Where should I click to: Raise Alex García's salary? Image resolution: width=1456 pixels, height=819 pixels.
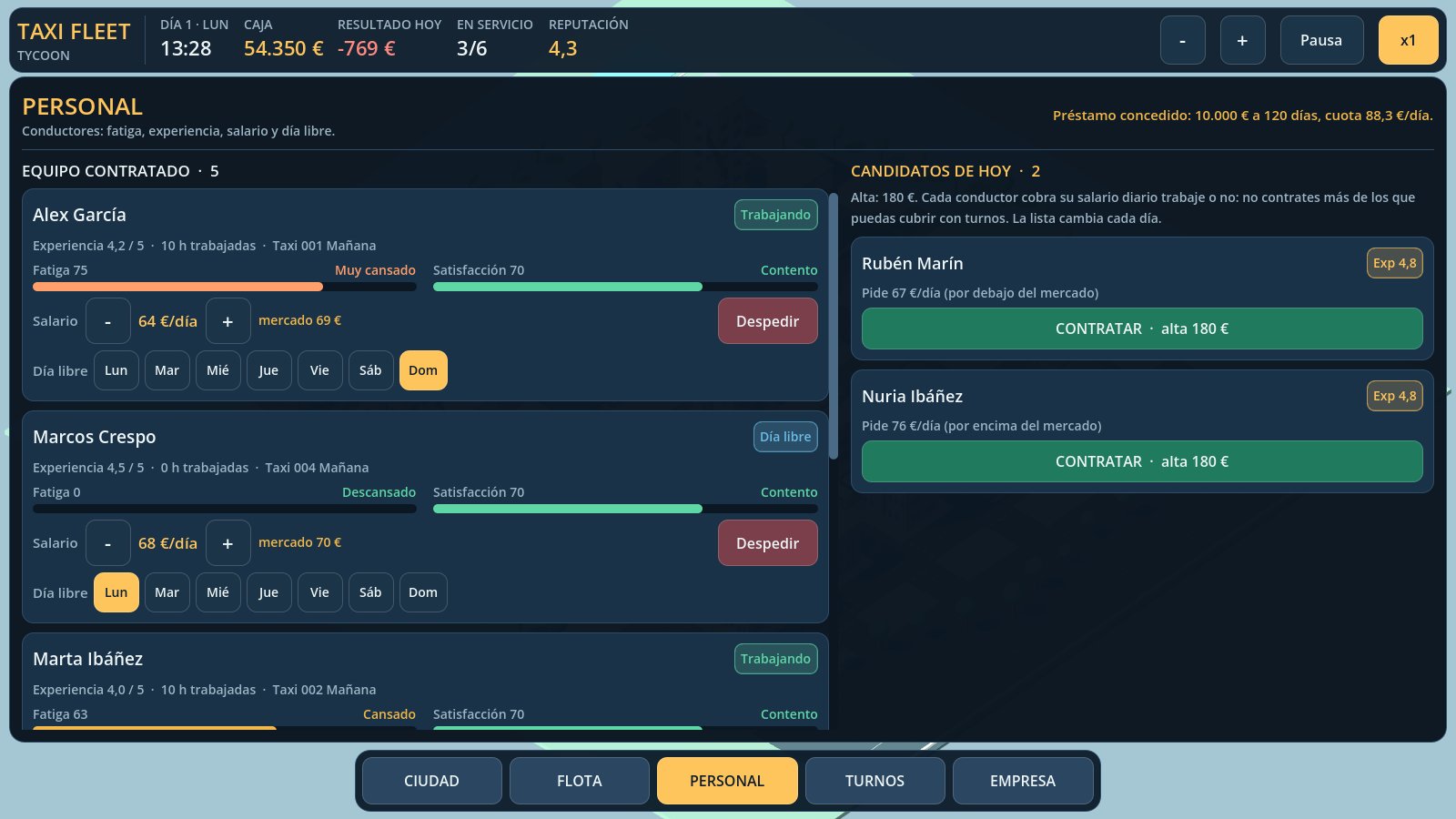(x=227, y=321)
